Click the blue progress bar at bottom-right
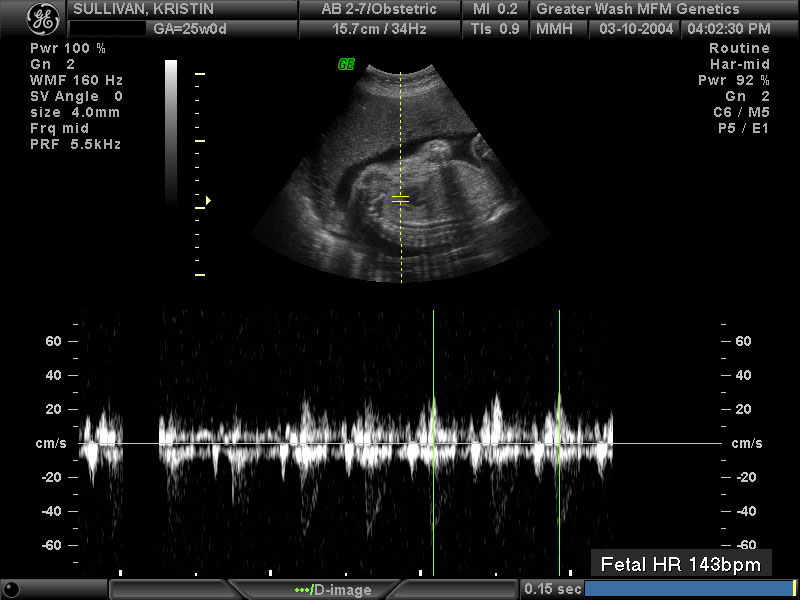 689,589
